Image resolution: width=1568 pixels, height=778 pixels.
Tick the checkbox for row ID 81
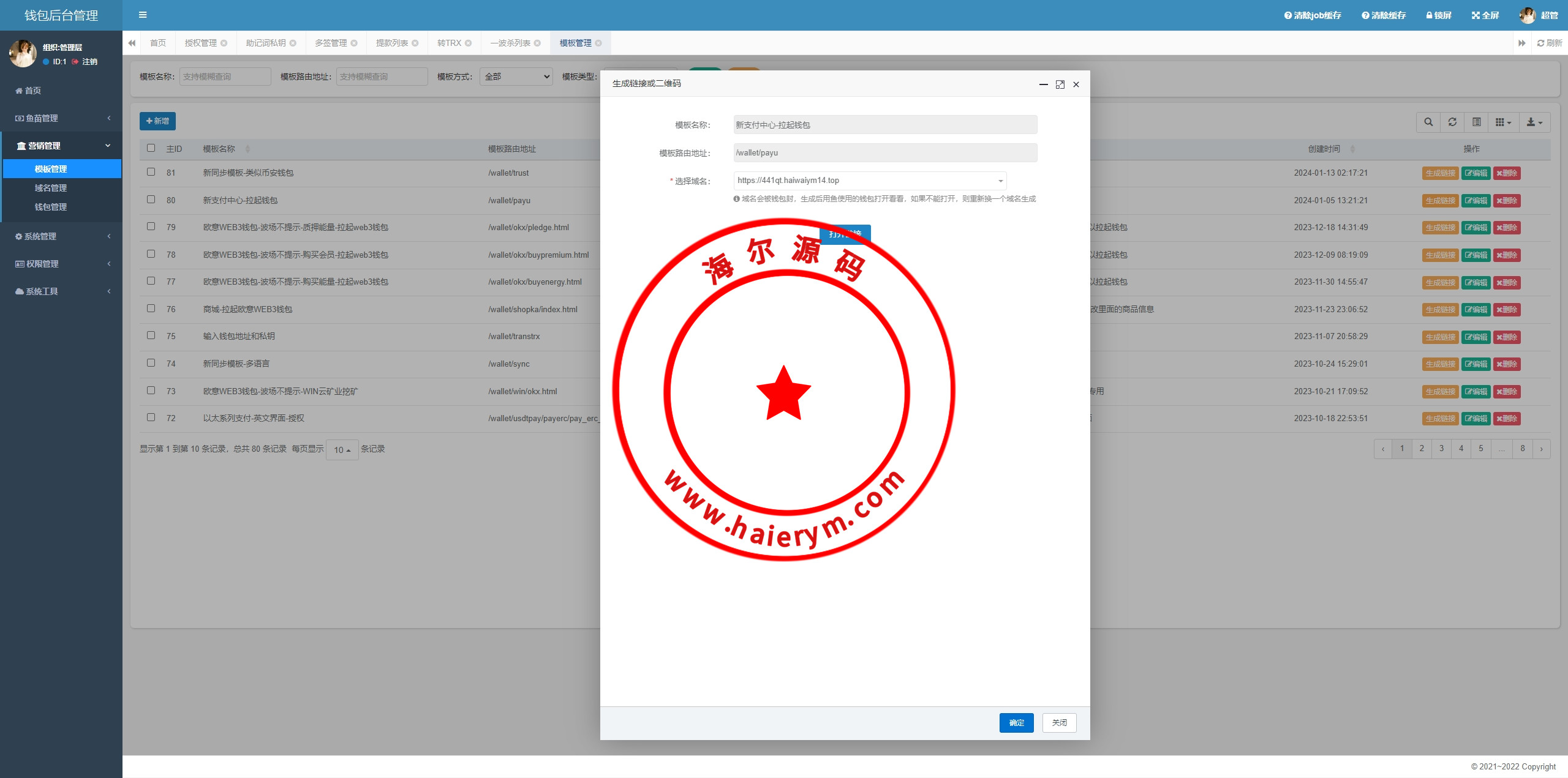click(151, 172)
